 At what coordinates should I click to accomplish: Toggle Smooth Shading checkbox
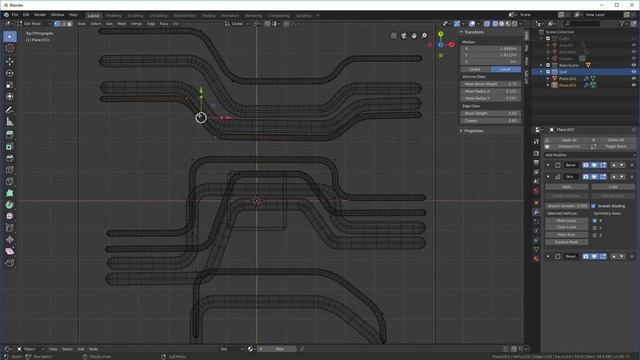pos(594,206)
